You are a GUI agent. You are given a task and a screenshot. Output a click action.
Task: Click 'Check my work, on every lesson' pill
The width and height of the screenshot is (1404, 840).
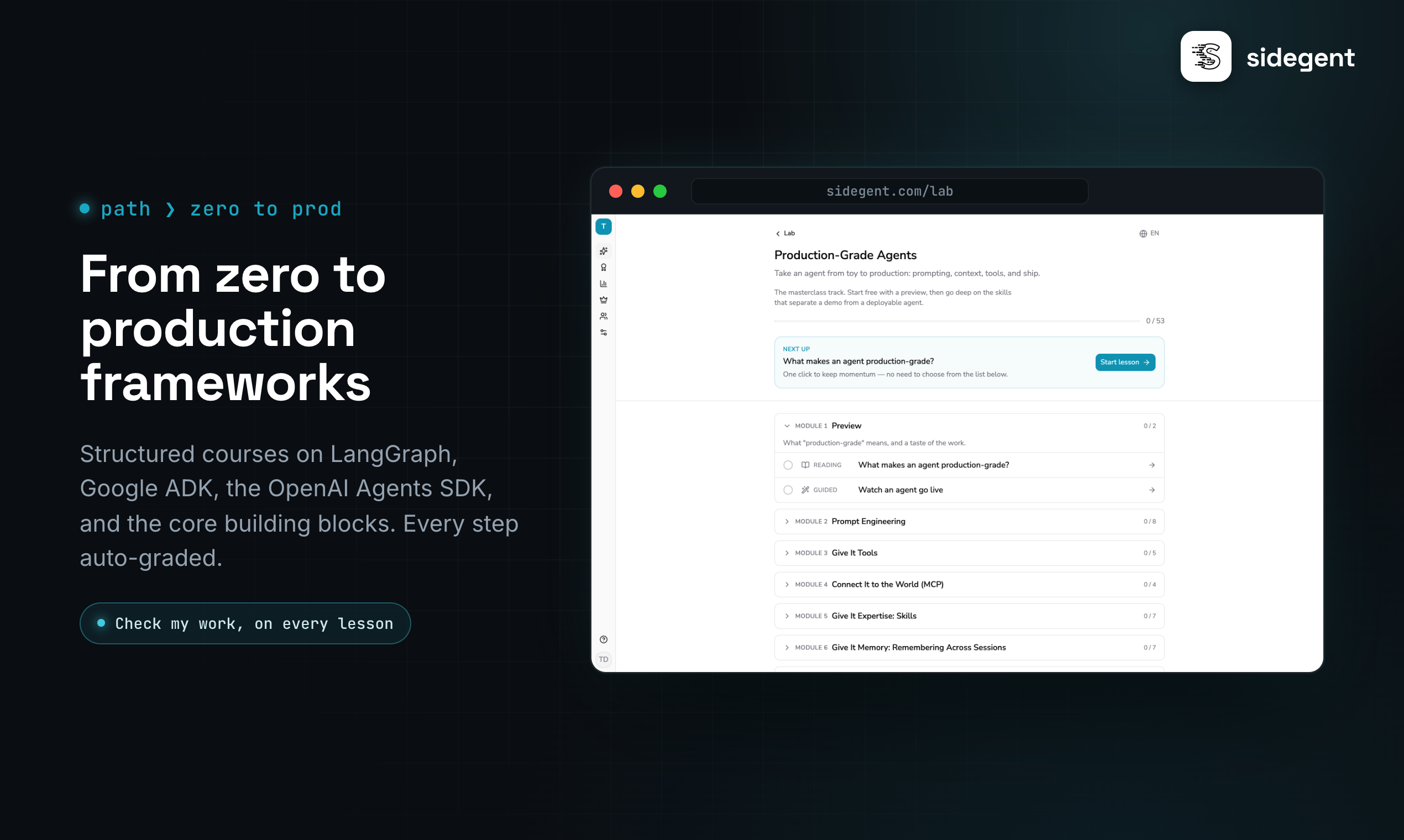pyautogui.click(x=244, y=623)
